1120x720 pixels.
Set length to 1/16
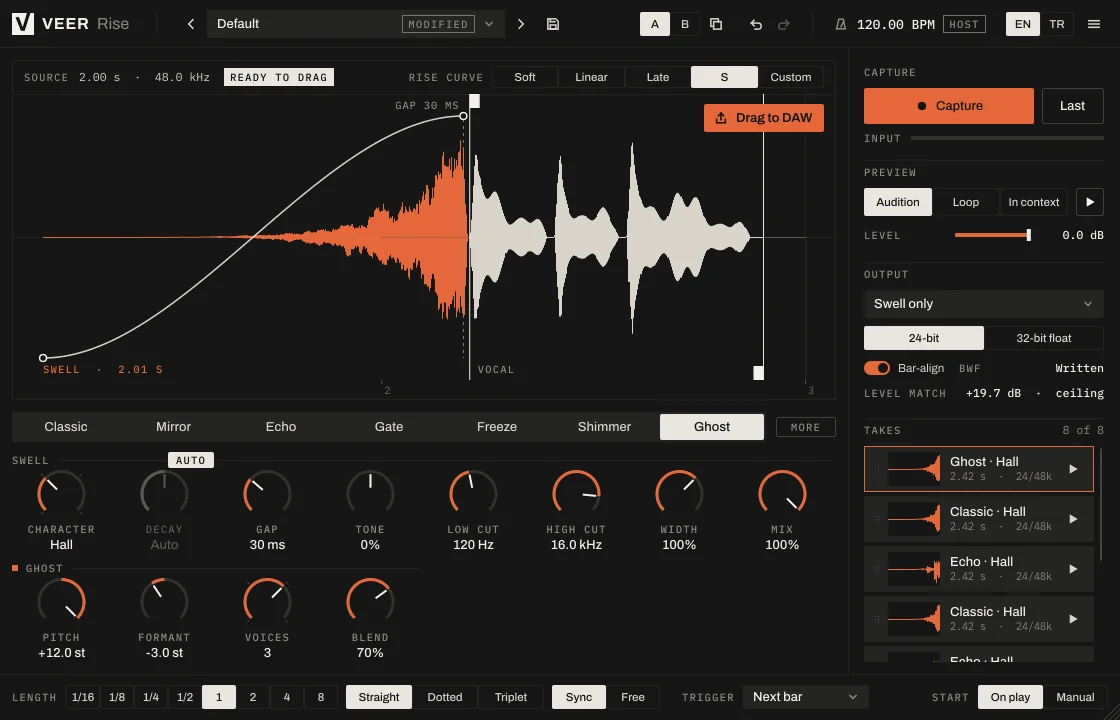pyautogui.click(x=83, y=697)
